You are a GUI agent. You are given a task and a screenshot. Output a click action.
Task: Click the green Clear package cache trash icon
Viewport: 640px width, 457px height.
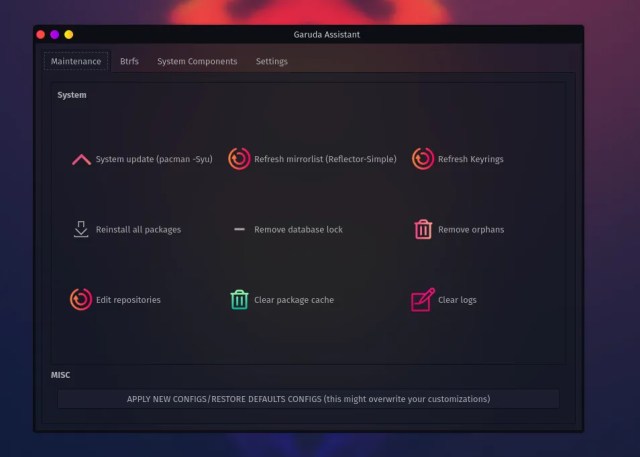pyautogui.click(x=239, y=299)
